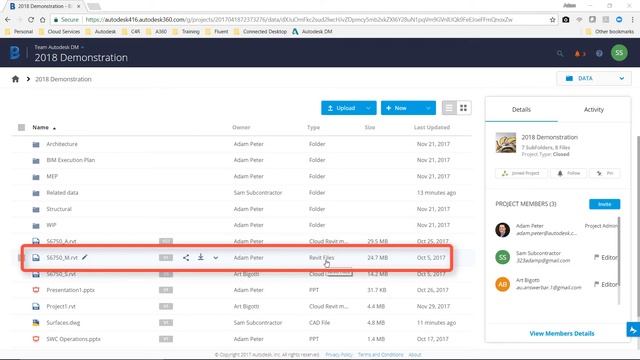Open the MEP folder
This screenshot has height=360, width=640.
pos(52,176)
